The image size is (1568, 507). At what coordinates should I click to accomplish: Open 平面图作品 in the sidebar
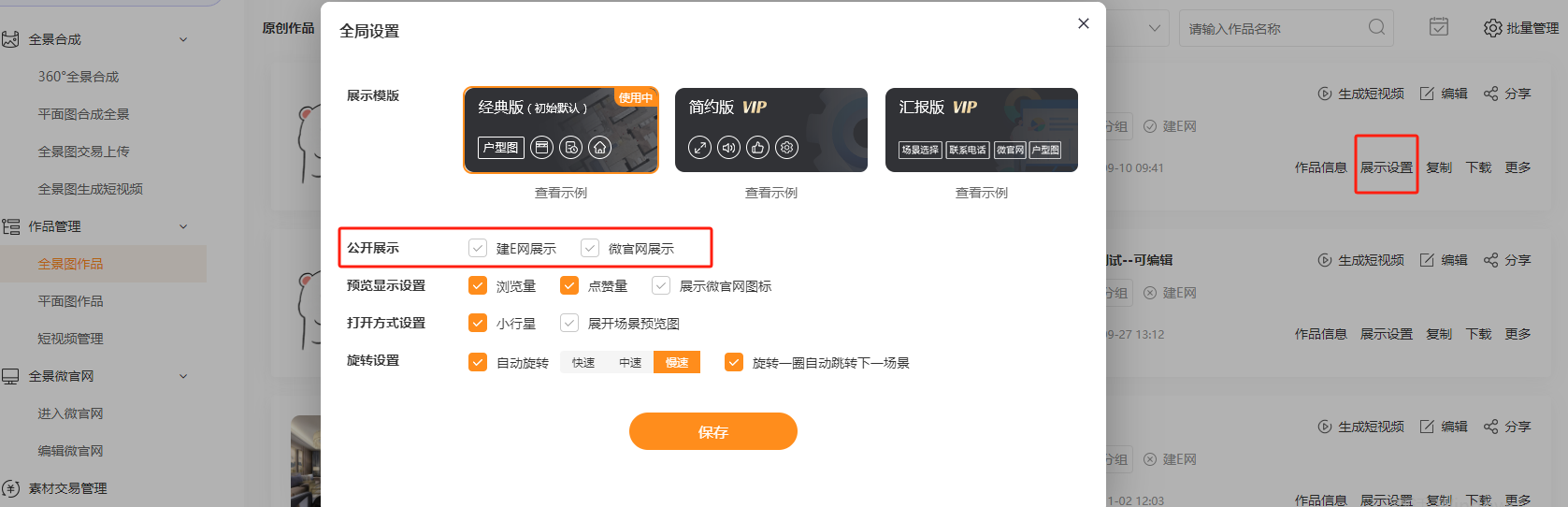click(x=70, y=301)
